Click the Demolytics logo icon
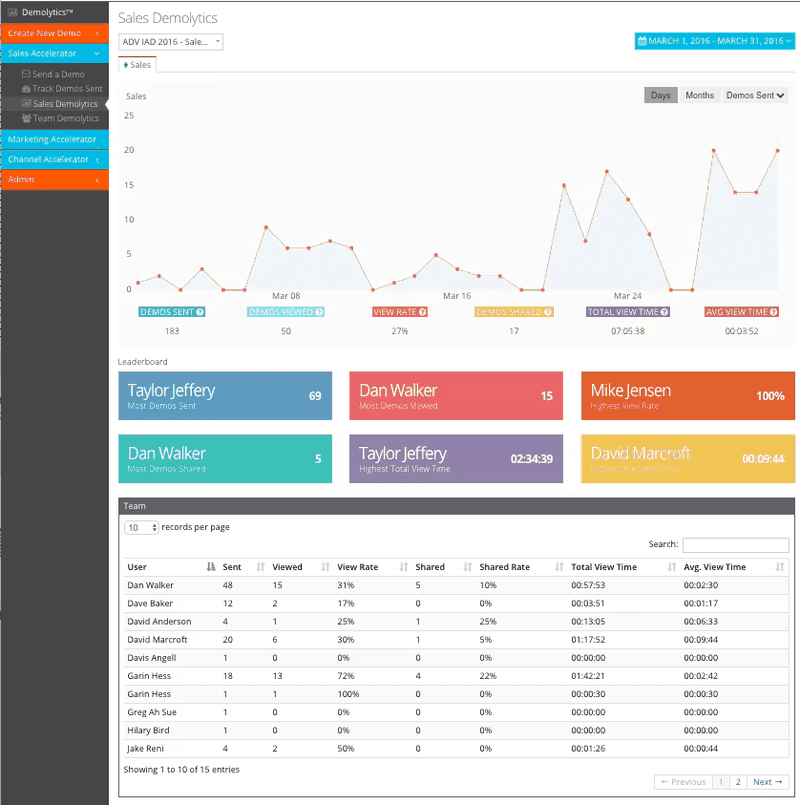Image resolution: width=800 pixels, height=805 pixels. (13, 11)
